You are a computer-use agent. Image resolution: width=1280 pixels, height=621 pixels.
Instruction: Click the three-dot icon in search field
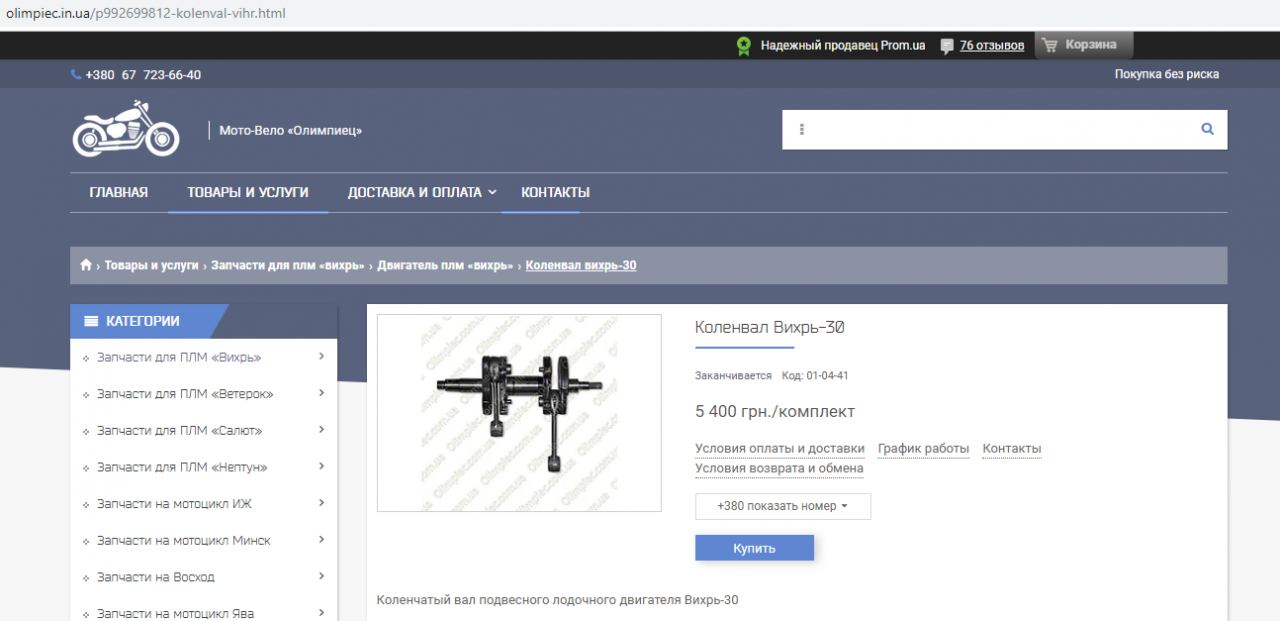click(801, 129)
